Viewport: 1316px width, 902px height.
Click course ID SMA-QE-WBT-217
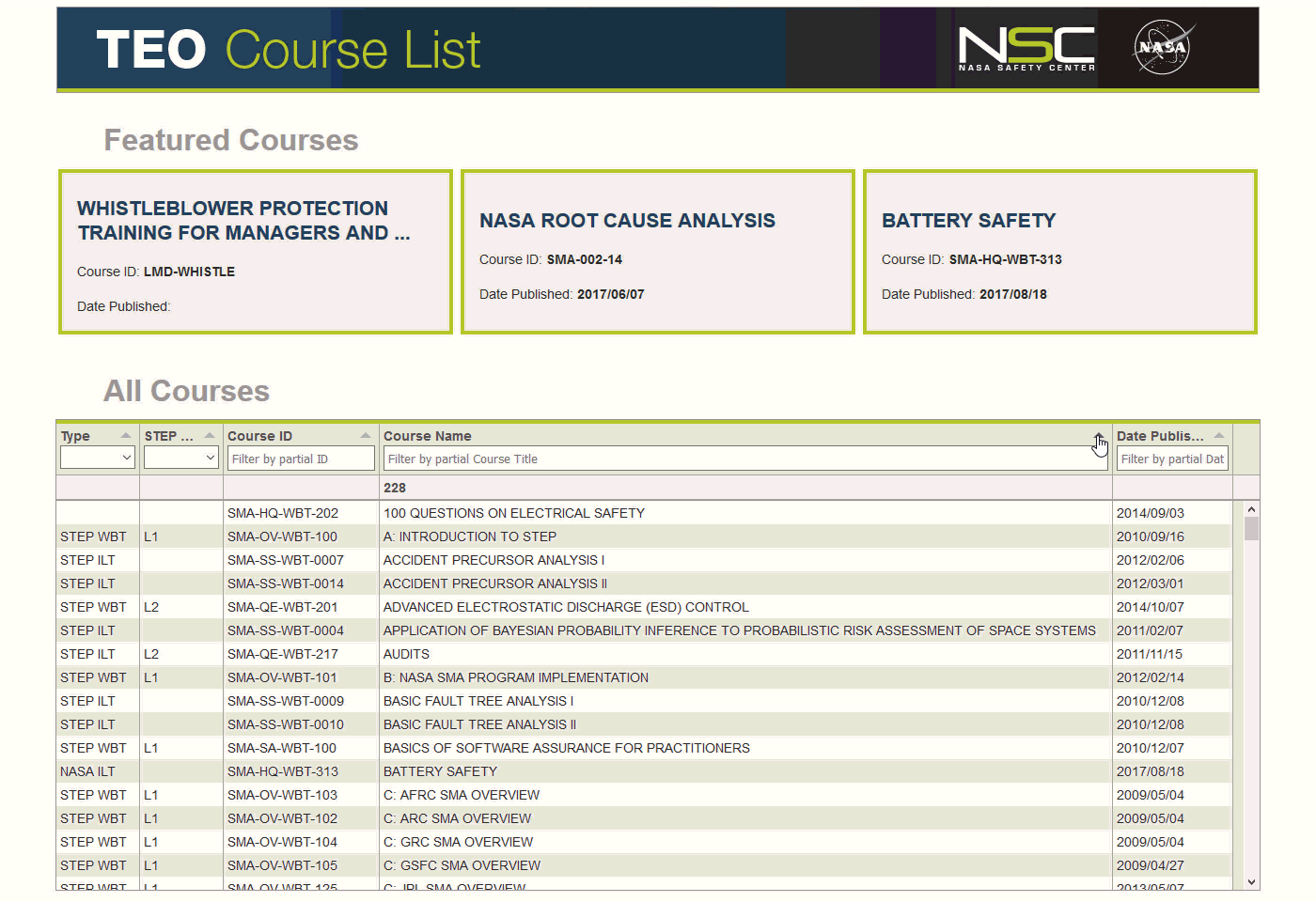[x=283, y=654]
